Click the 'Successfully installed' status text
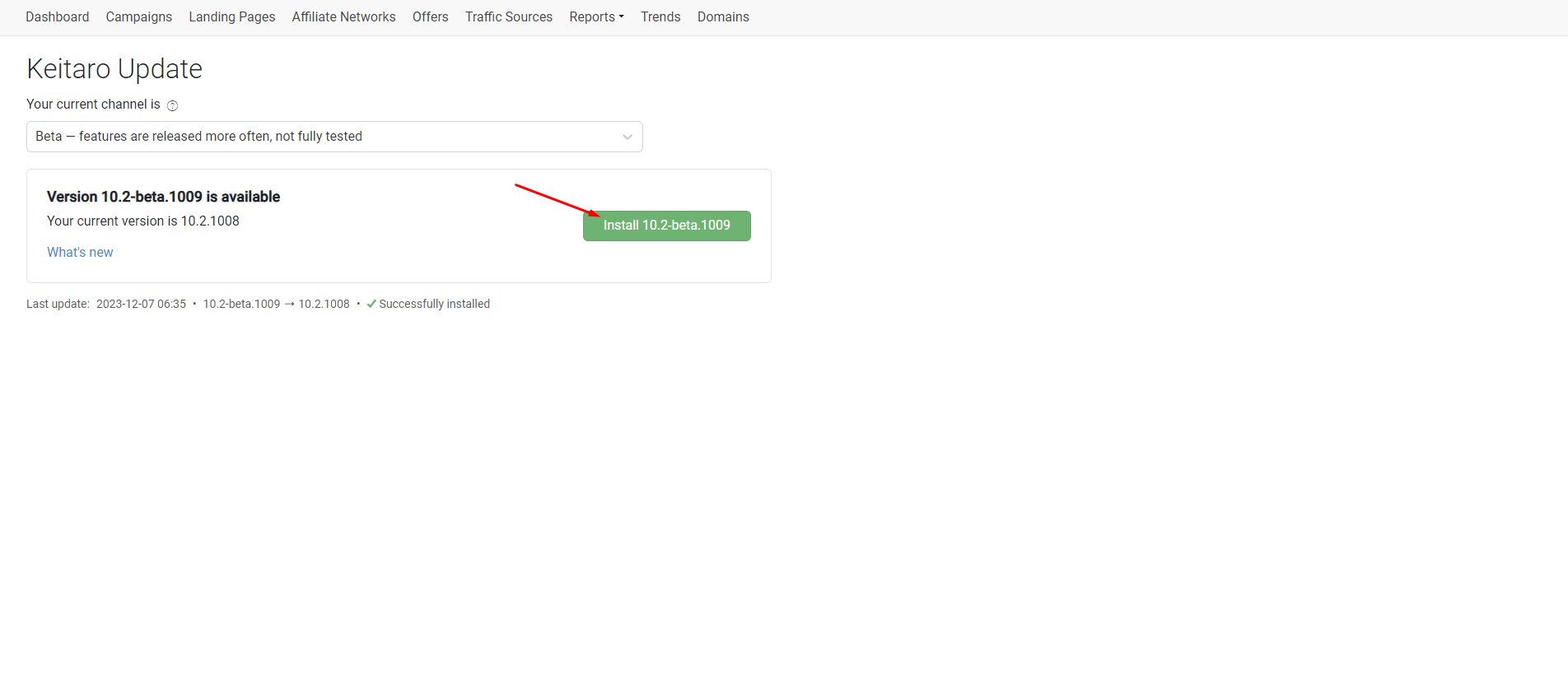 coord(435,304)
